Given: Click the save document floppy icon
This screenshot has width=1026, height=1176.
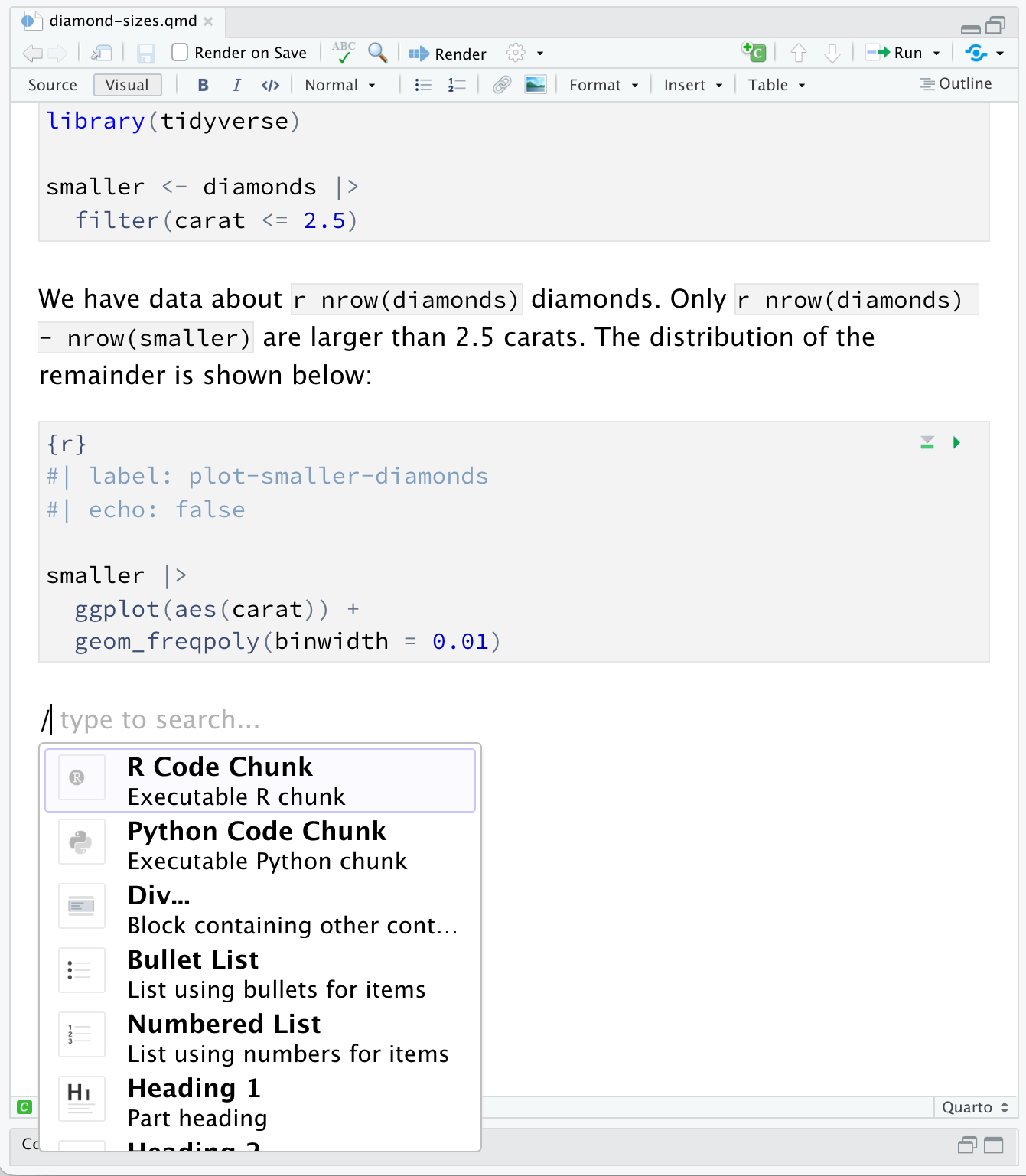Looking at the screenshot, I should click(x=145, y=54).
